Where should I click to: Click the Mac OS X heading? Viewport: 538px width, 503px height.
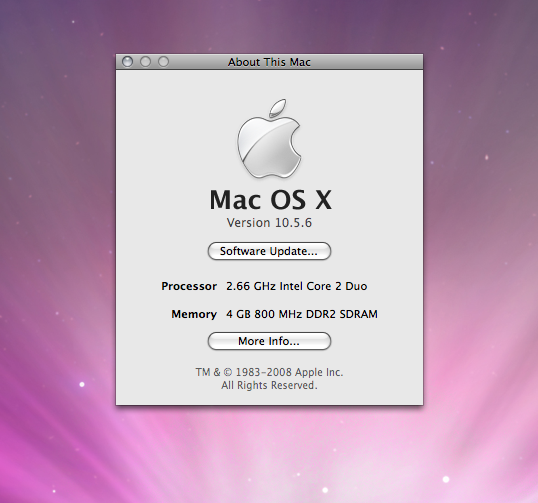pos(271,200)
